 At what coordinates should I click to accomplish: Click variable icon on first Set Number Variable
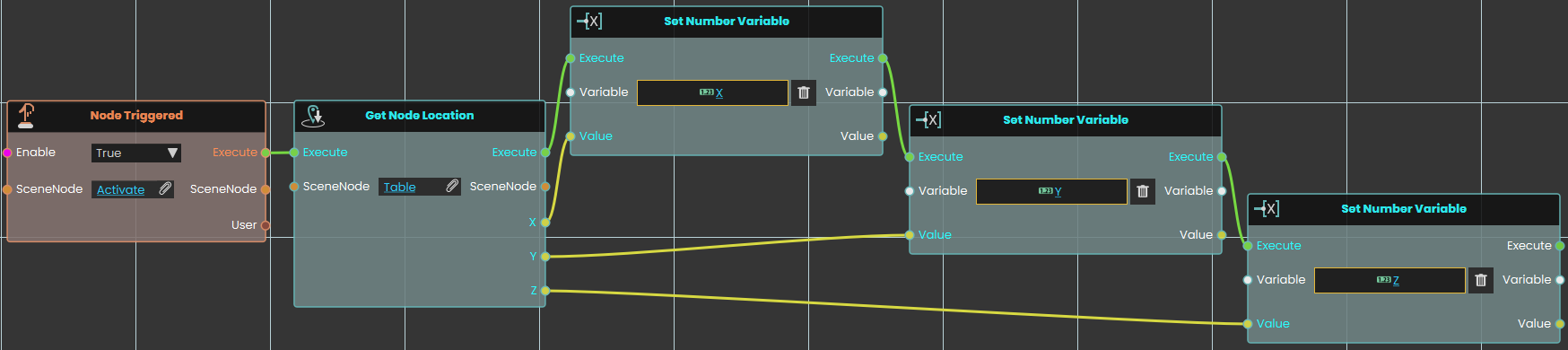[x=589, y=21]
